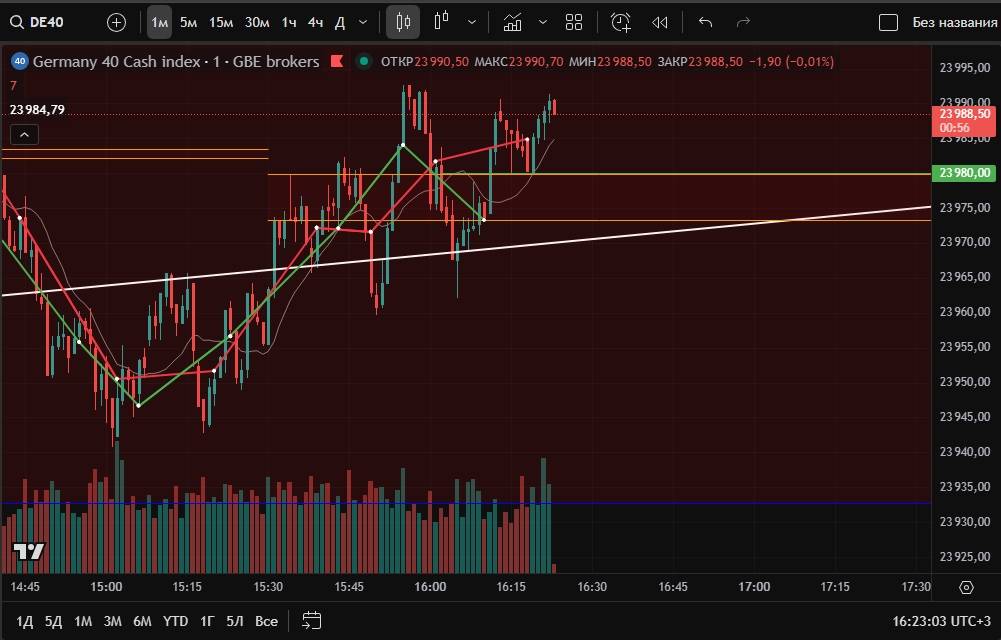Open go-to-date calendar icon
The width and height of the screenshot is (1001, 640).
(311, 620)
